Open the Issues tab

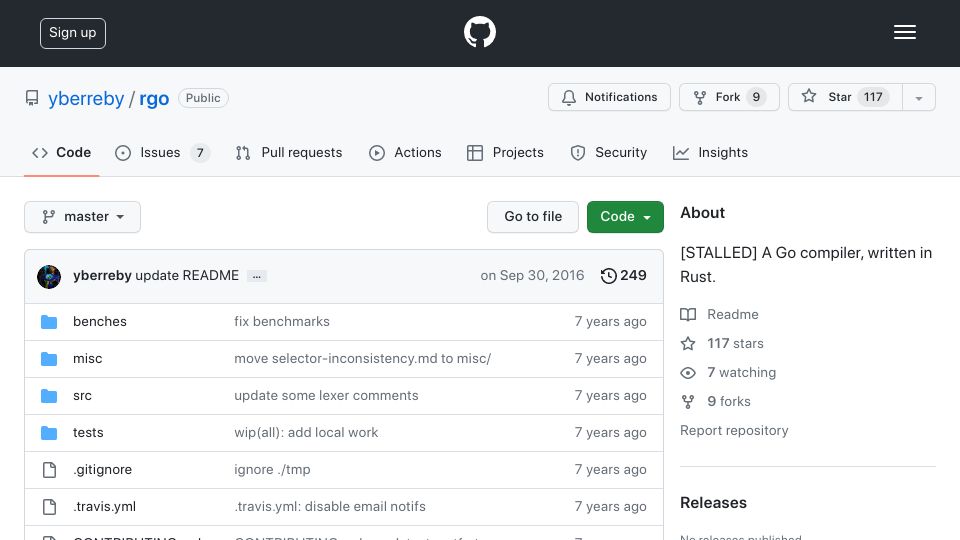coord(162,152)
